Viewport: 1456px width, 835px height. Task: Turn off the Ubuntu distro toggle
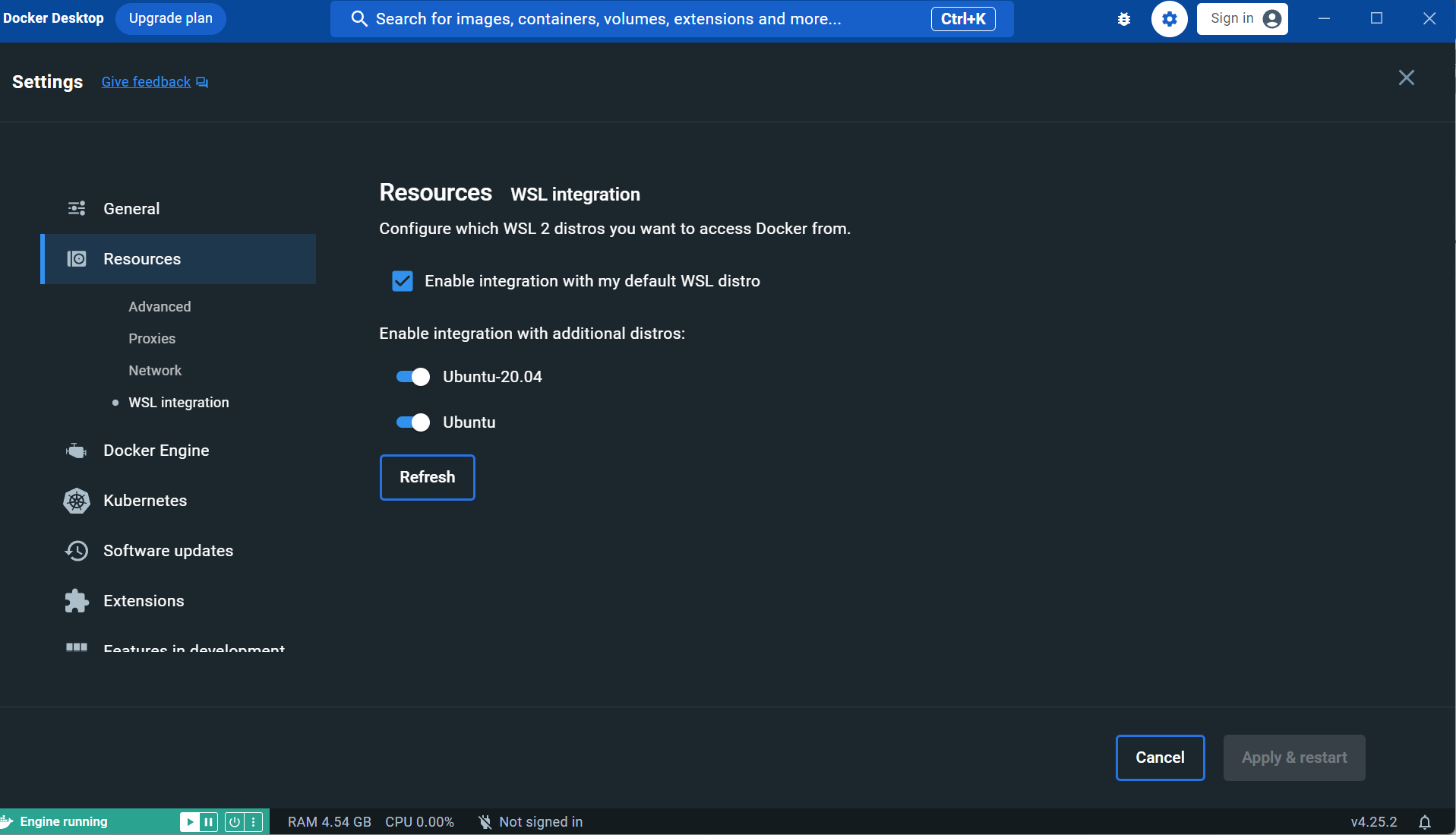[x=413, y=422]
